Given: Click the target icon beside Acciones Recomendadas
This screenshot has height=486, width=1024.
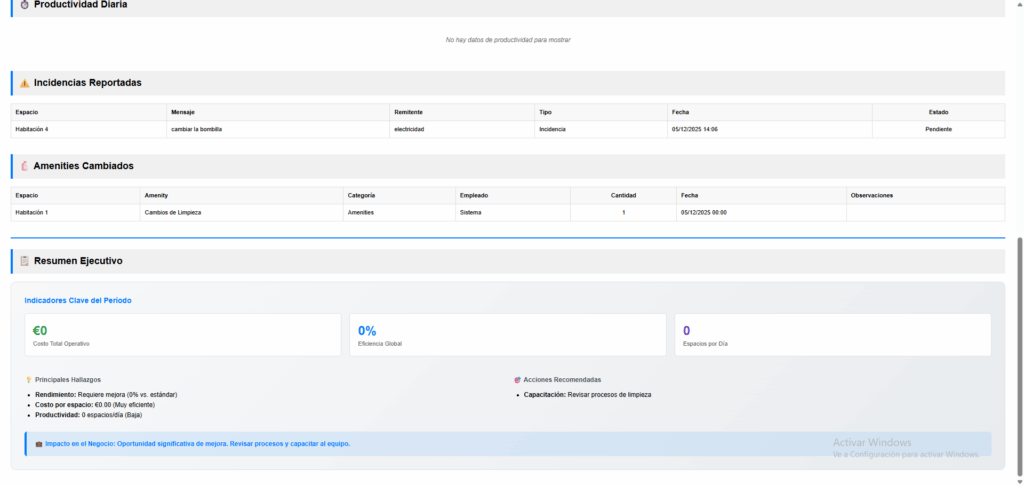Looking at the screenshot, I should [x=517, y=380].
